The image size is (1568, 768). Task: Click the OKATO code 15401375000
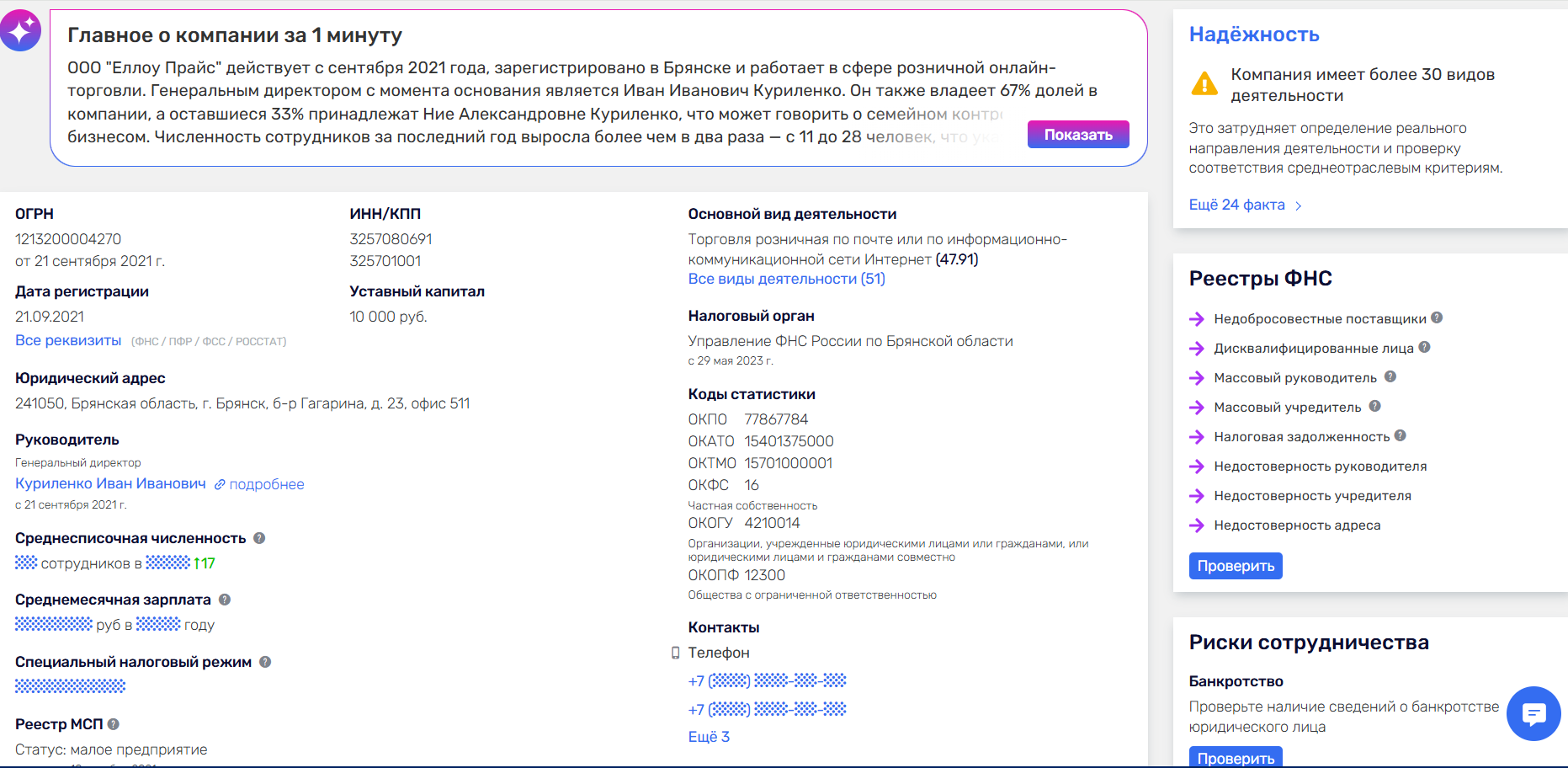point(789,441)
